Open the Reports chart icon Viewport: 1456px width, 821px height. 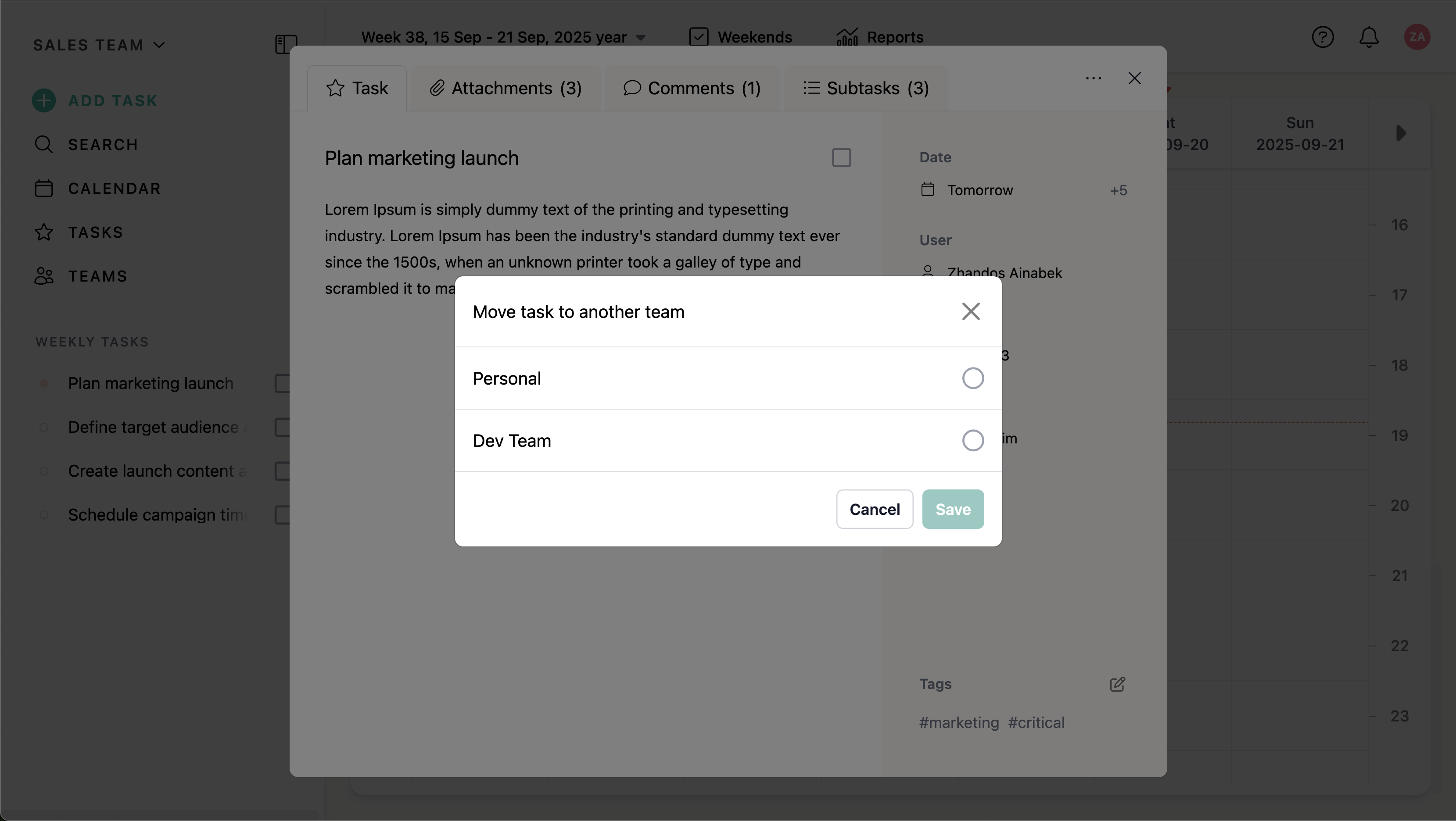(x=846, y=37)
